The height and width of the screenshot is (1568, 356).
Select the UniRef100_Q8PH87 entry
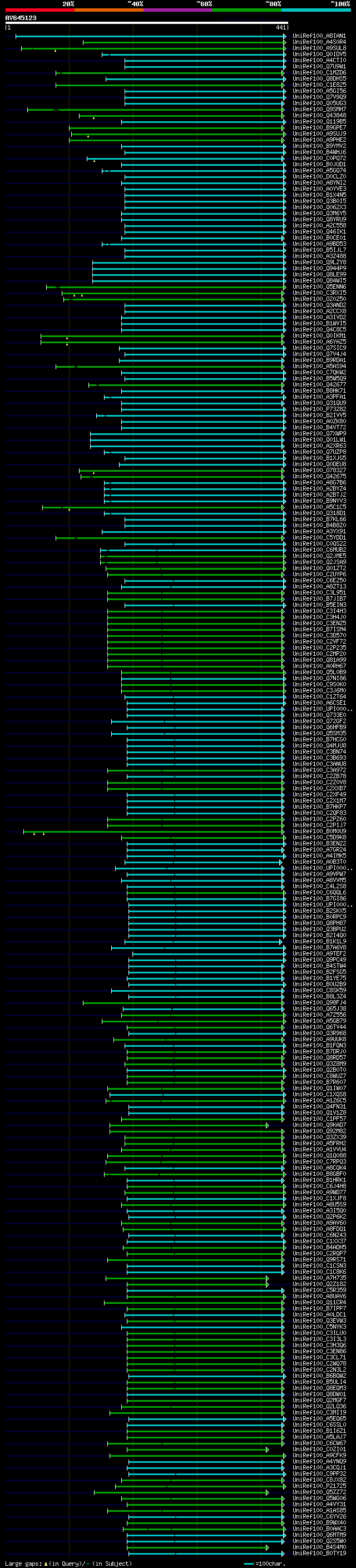coord(319,923)
